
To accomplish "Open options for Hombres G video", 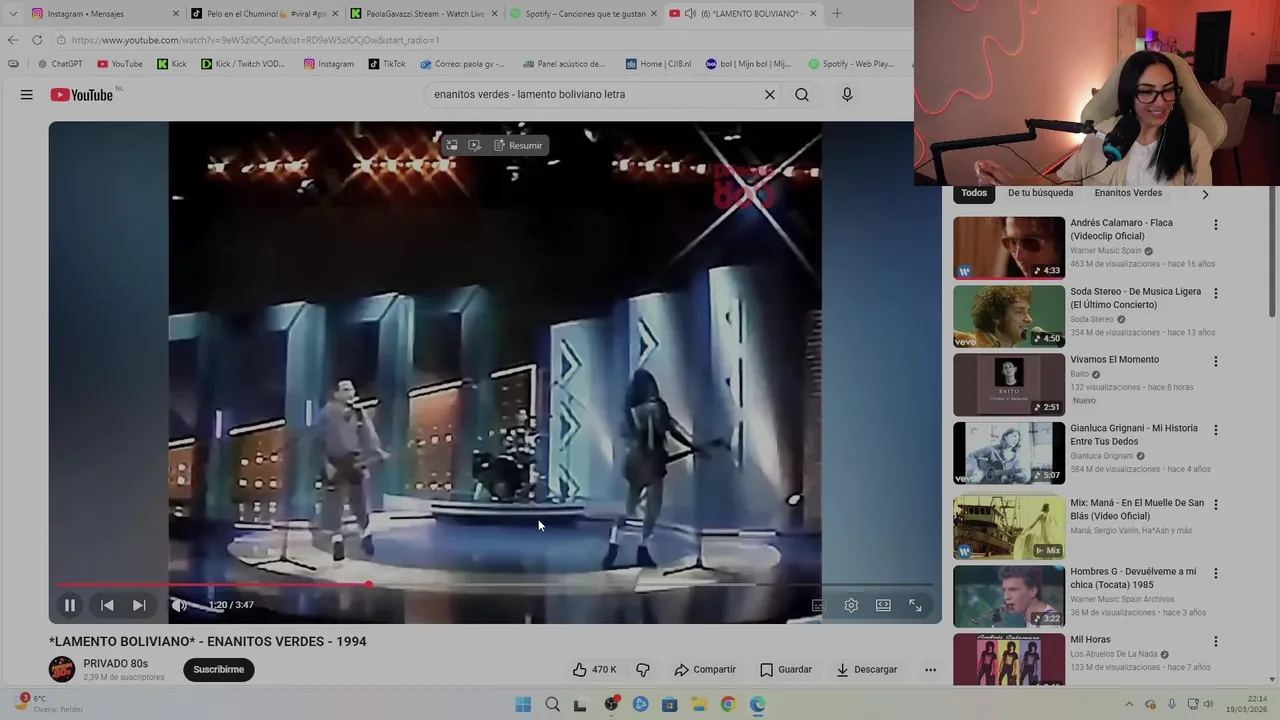I will pos(1216,574).
